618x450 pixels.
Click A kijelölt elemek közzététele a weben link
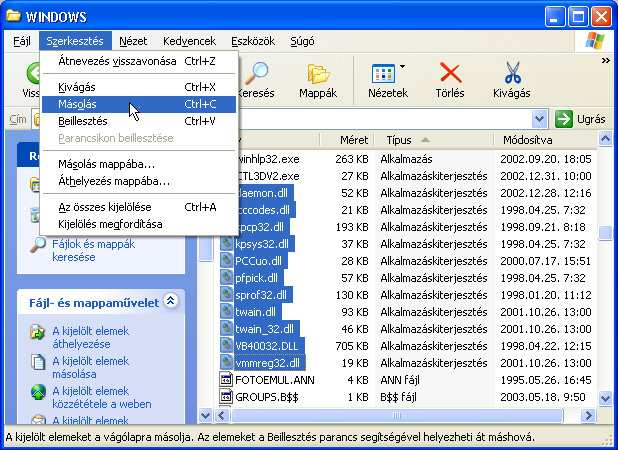click(x=102, y=397)
